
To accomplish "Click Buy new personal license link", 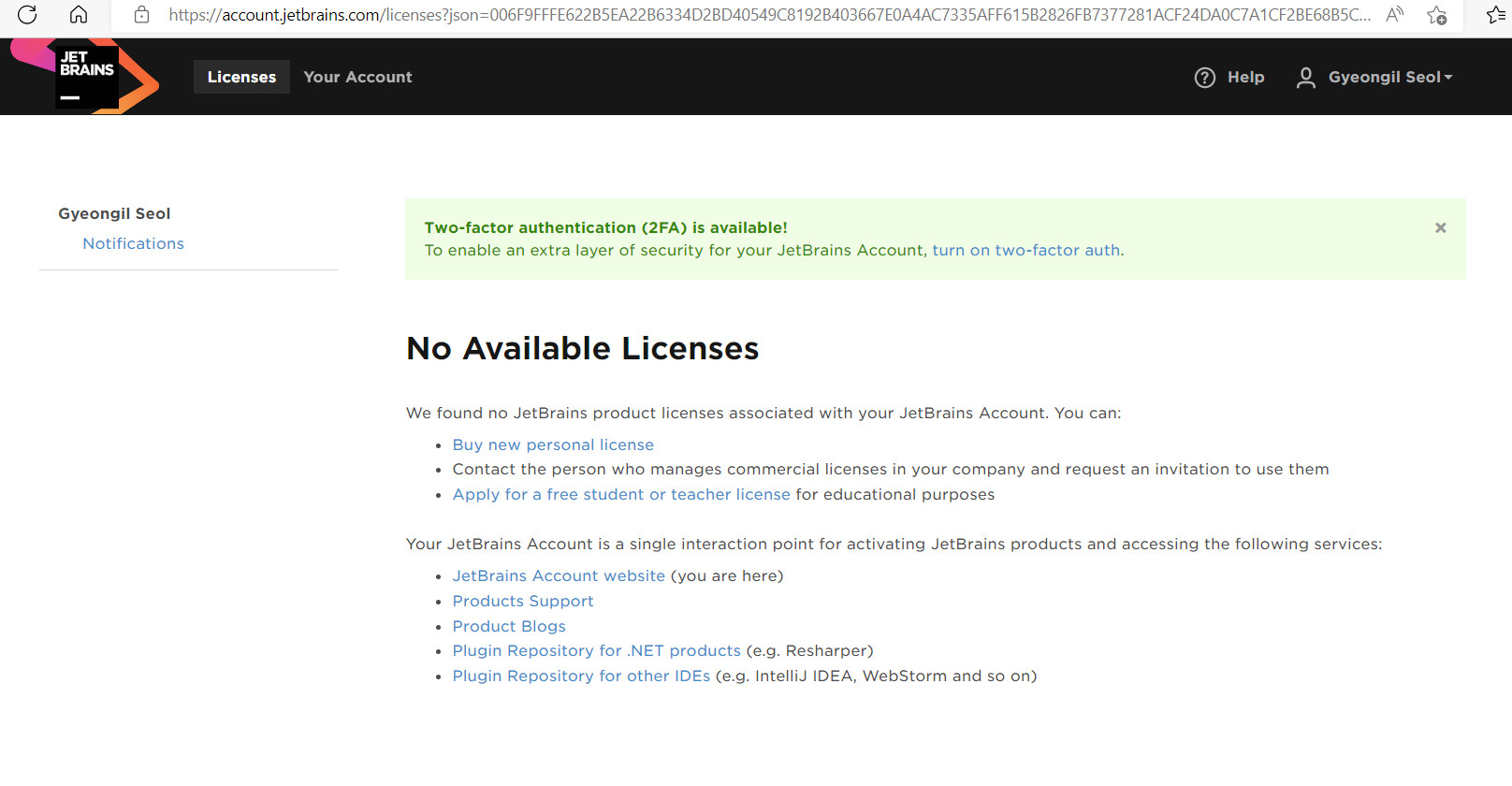I will 553,444.
